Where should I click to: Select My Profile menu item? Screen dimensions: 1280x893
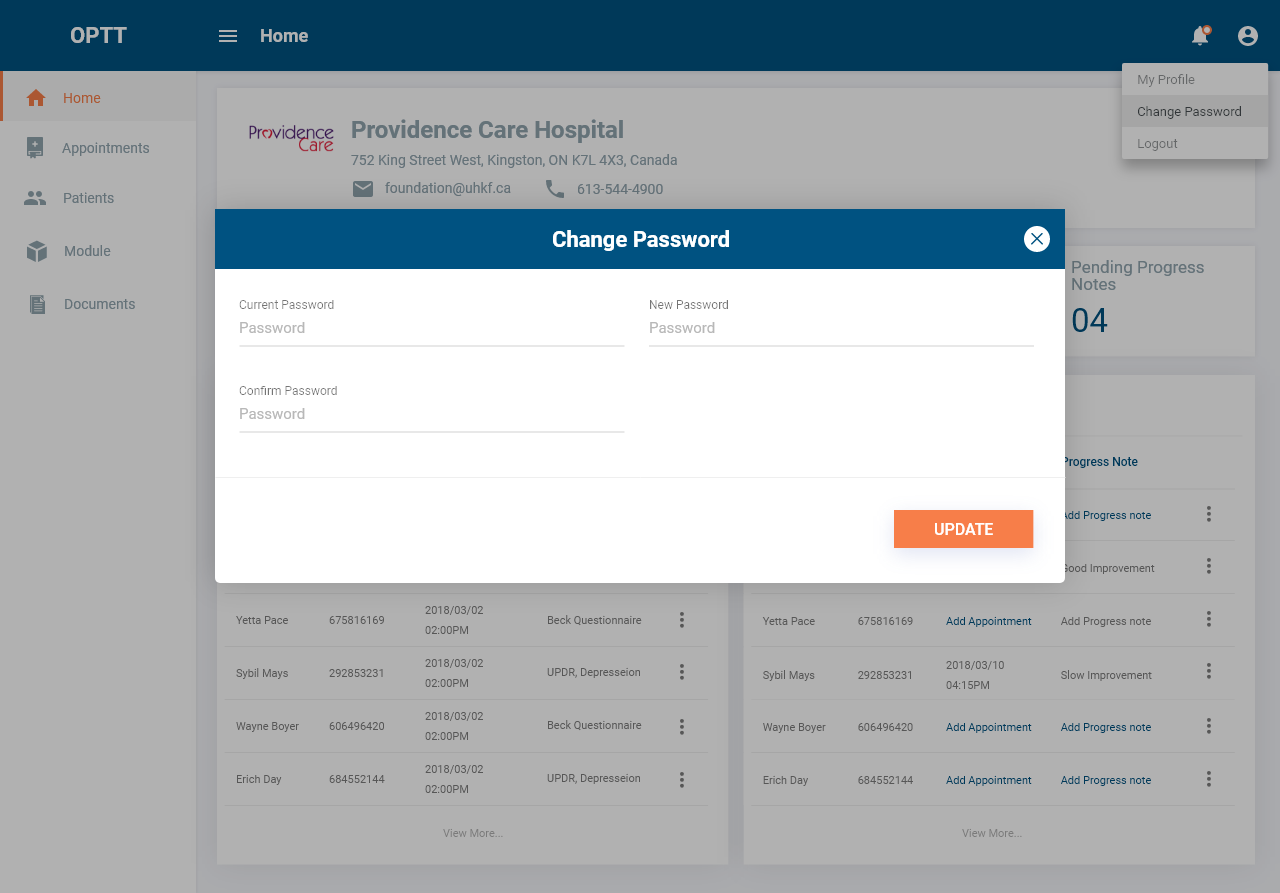click(x=1166, y=80)
